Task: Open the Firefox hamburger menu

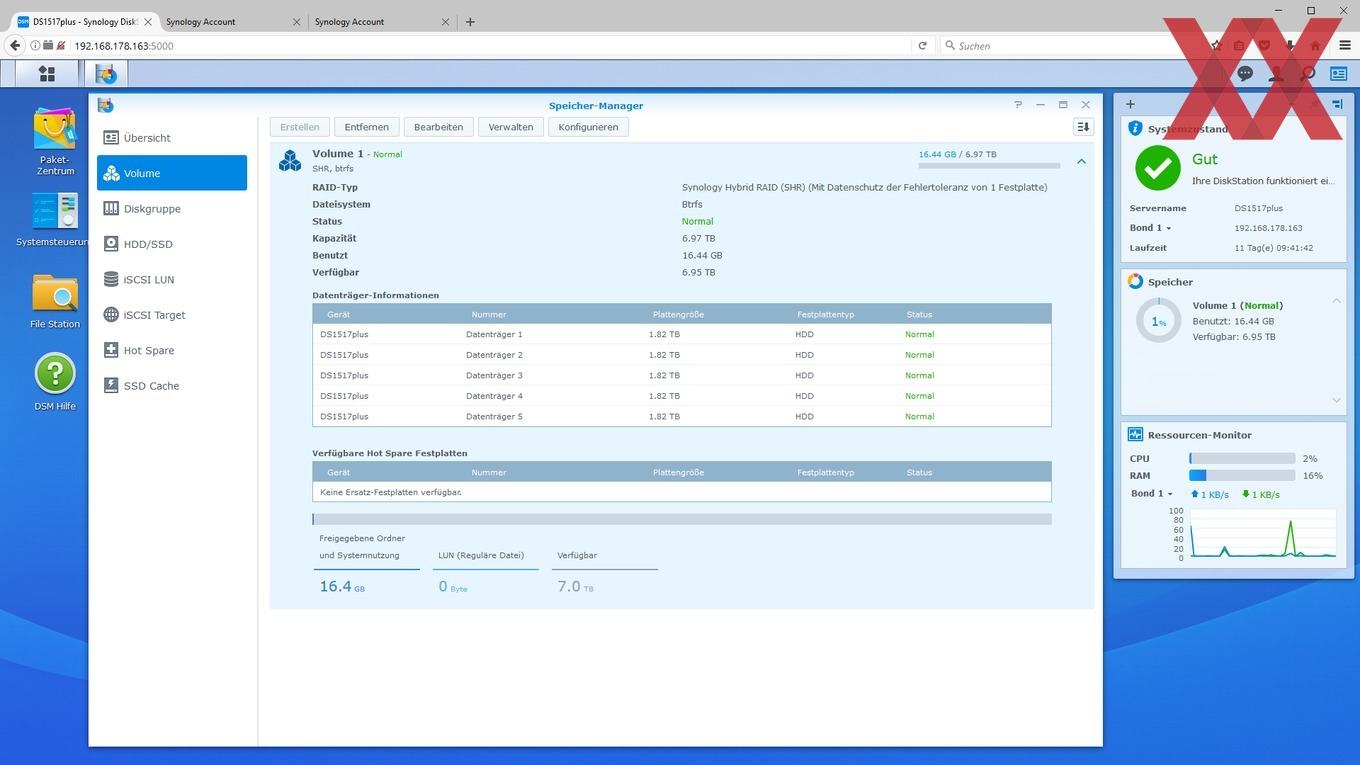Action: (1344, 45)
